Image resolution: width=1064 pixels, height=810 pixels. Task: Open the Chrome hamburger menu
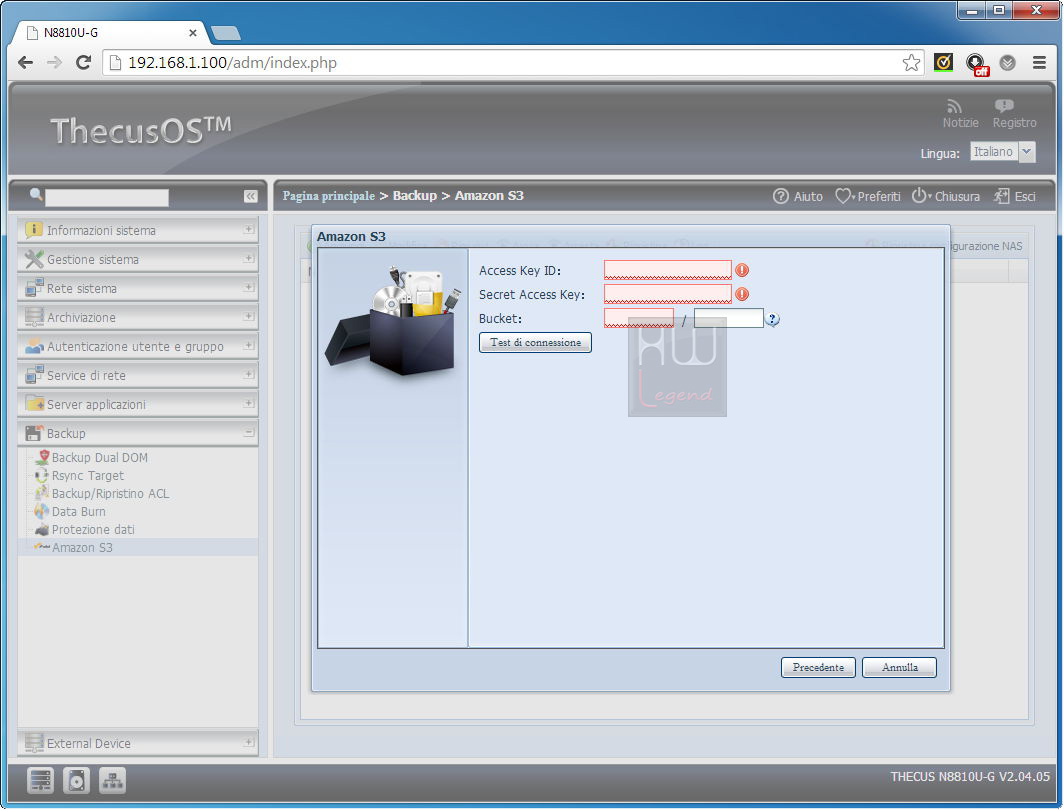coord(1039,63)
